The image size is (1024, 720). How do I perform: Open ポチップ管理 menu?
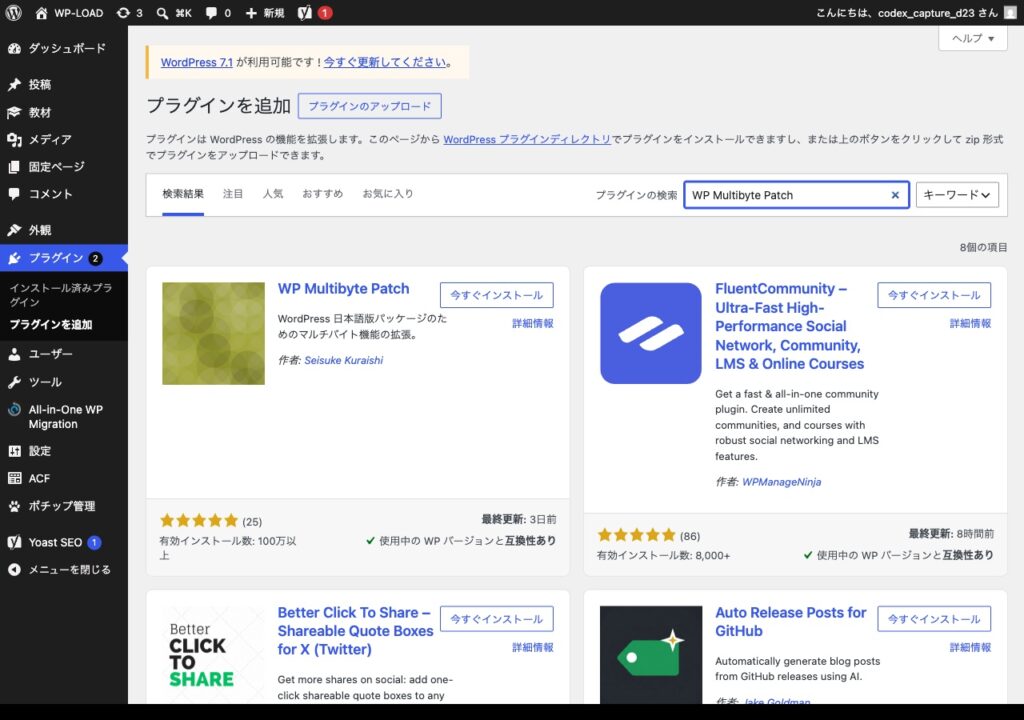pyautogui.click(x=64, y=506)
